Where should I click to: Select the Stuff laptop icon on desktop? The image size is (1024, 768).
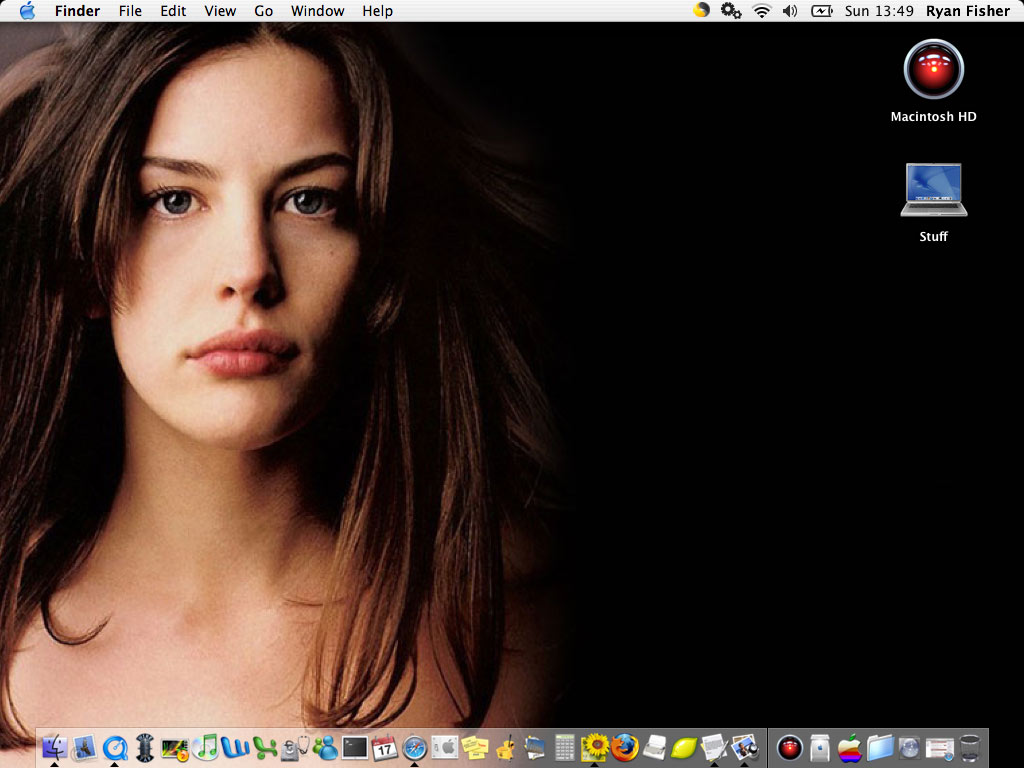933,190
